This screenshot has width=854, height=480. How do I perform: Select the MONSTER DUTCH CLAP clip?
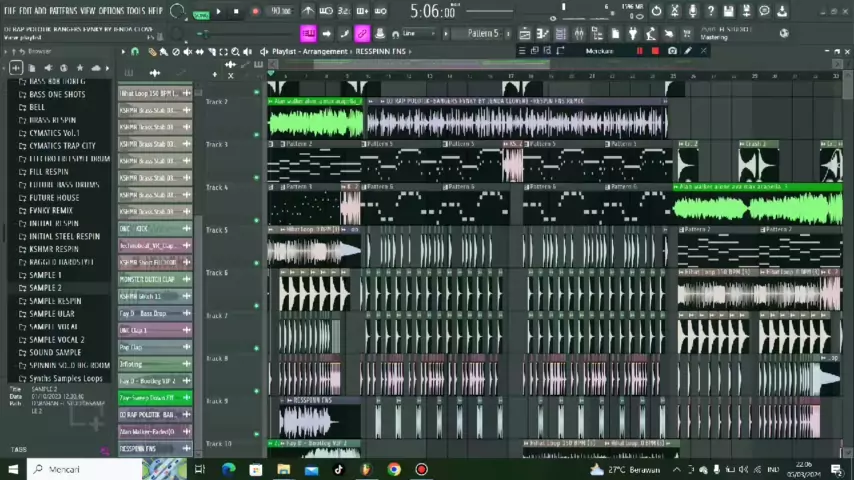[x=149, y=279]
